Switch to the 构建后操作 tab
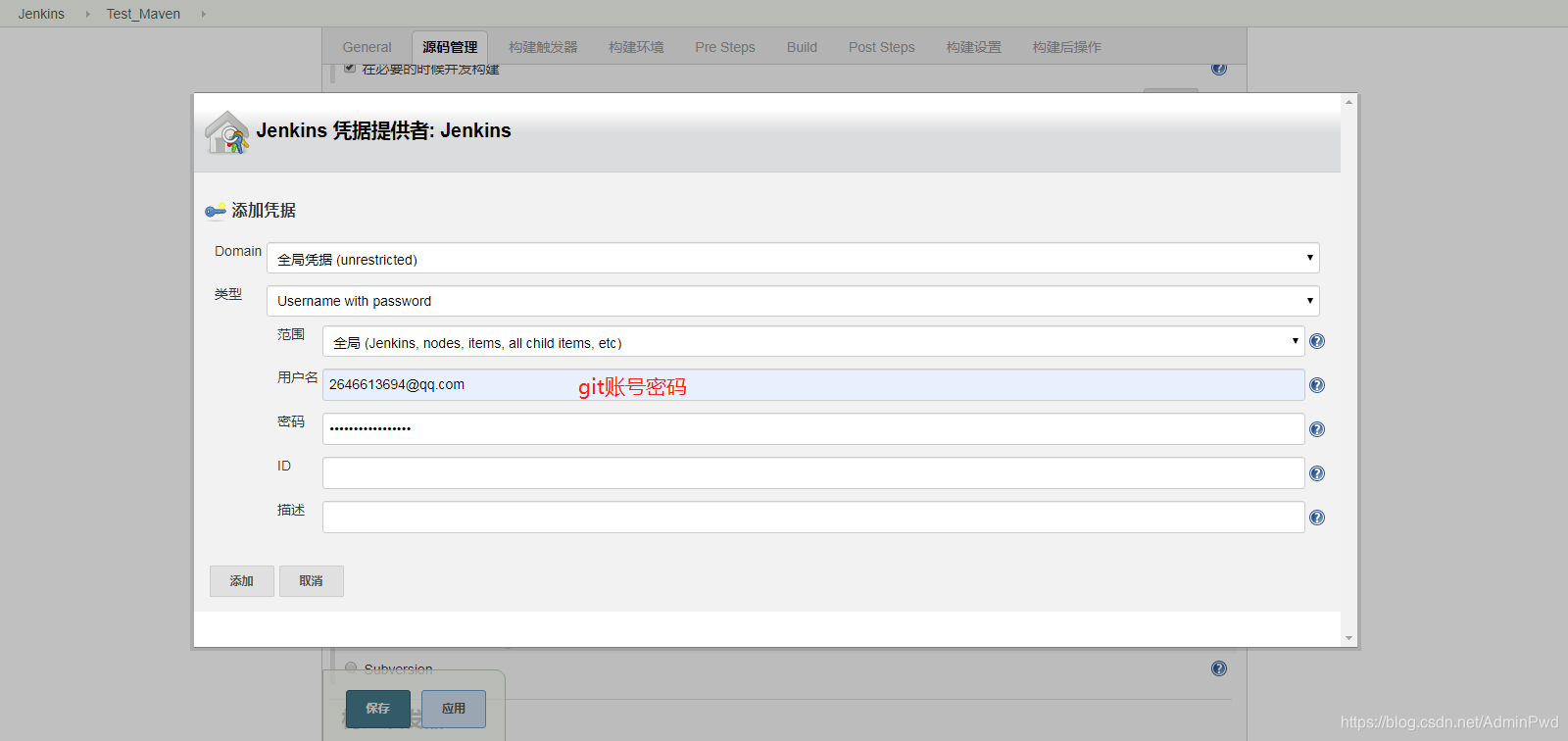The image size is (1568, 741). (1067, 47)
